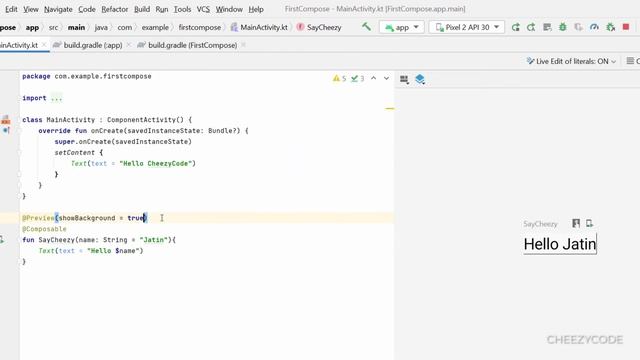
Task: Click the example breadcrumb
Action: 155,27
